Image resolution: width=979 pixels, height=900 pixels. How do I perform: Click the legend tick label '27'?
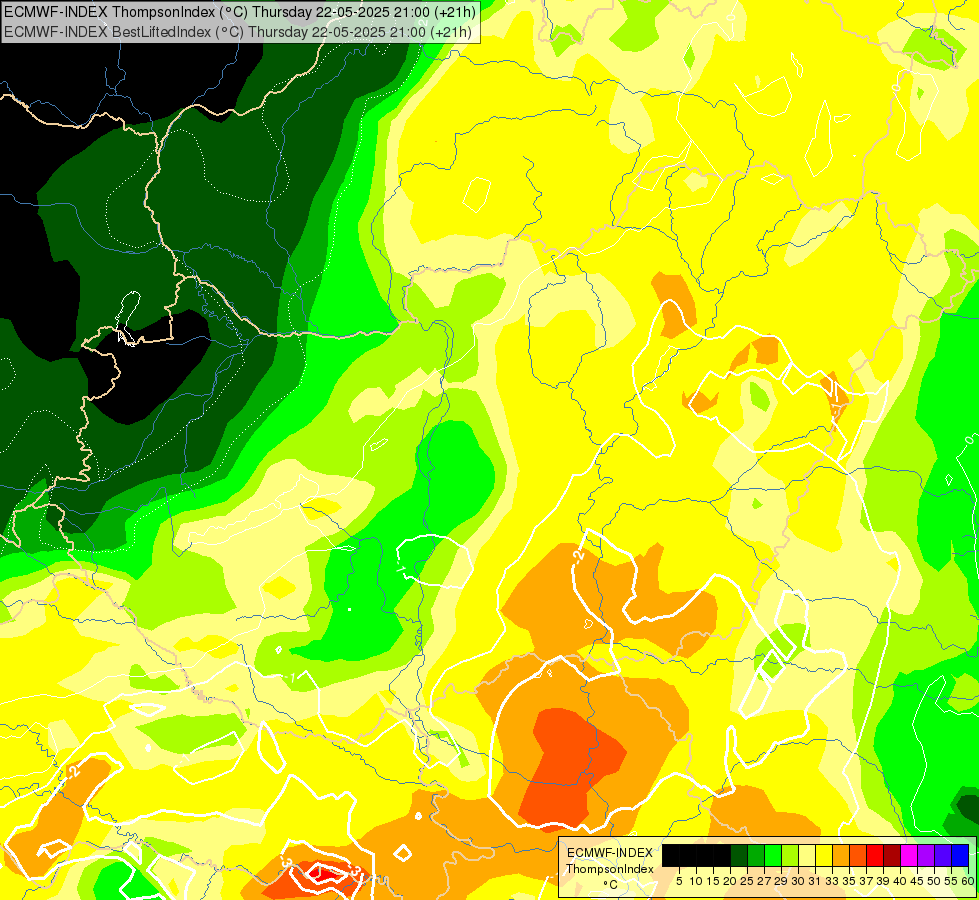pos(764,881)
